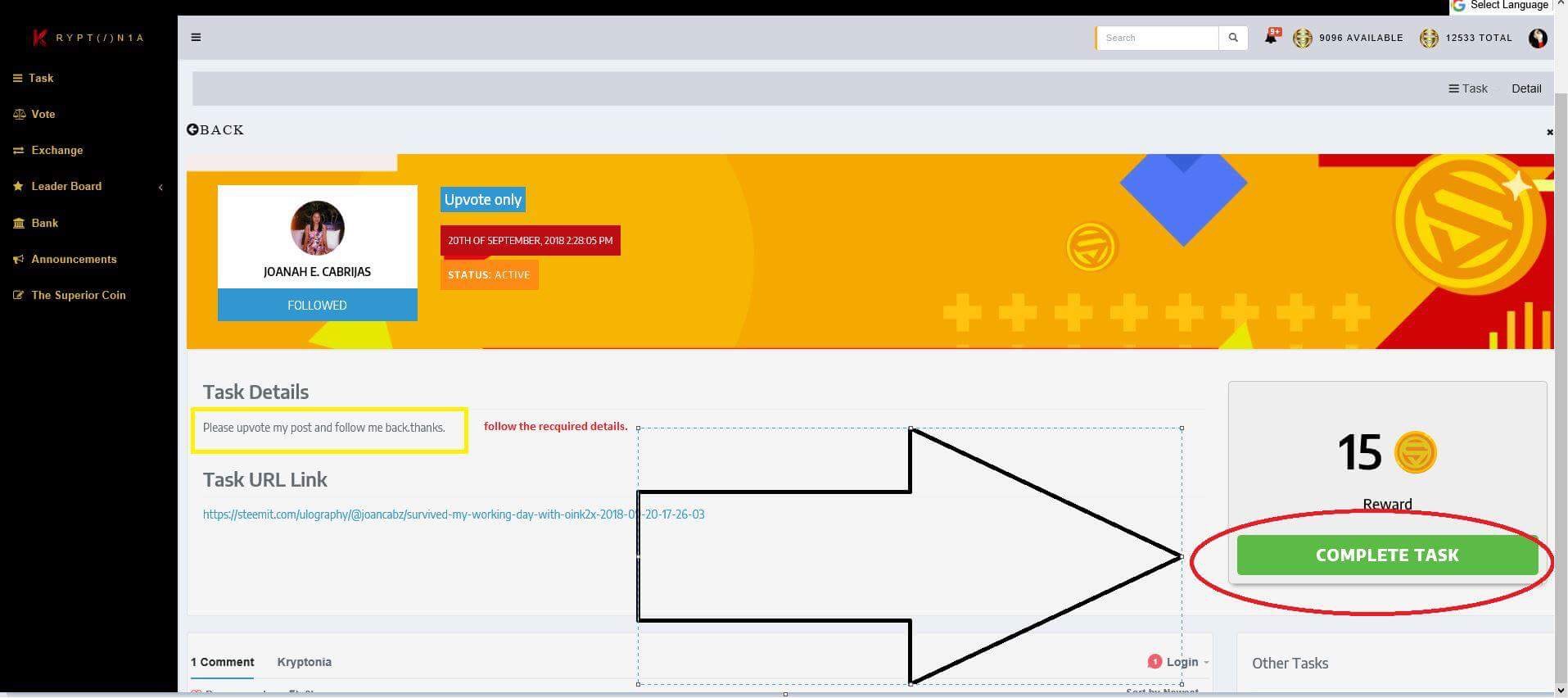
Task: Click the Vote scales icon
Action: coord(19,115)
